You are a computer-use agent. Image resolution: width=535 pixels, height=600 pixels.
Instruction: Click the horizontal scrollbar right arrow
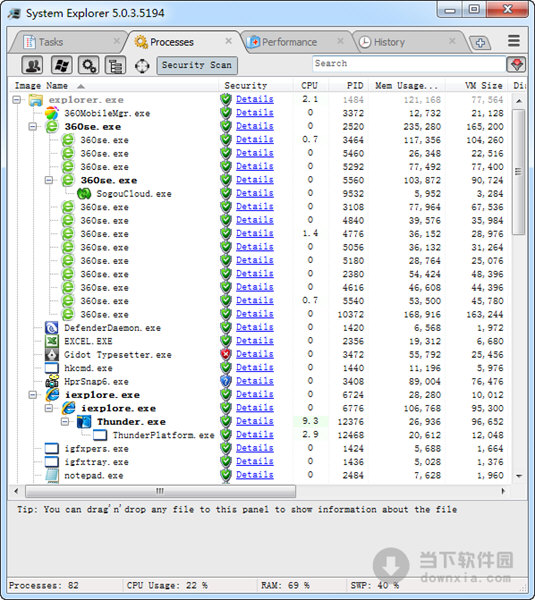click(503, 491)
